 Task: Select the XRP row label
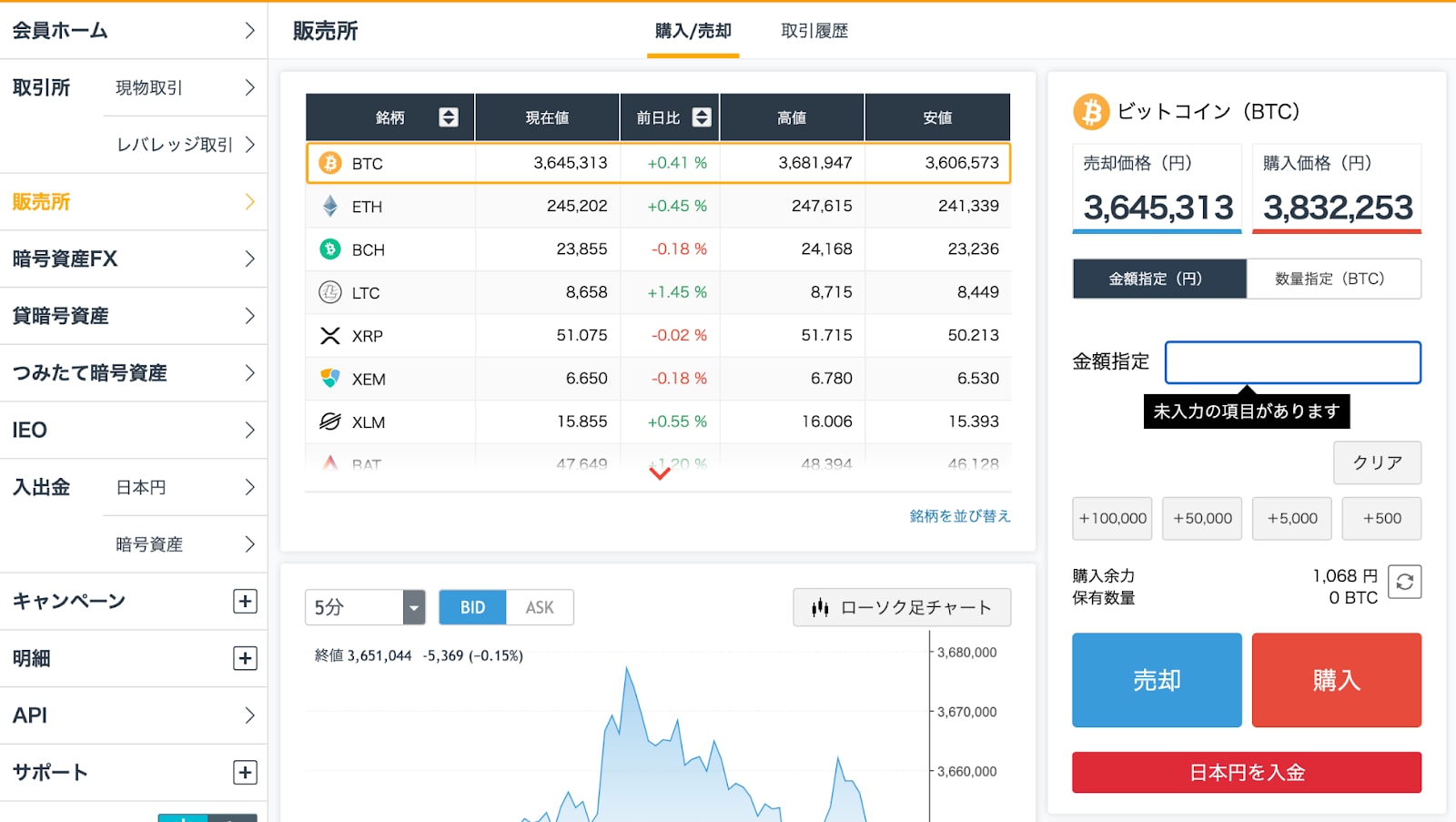coord(367,336)
